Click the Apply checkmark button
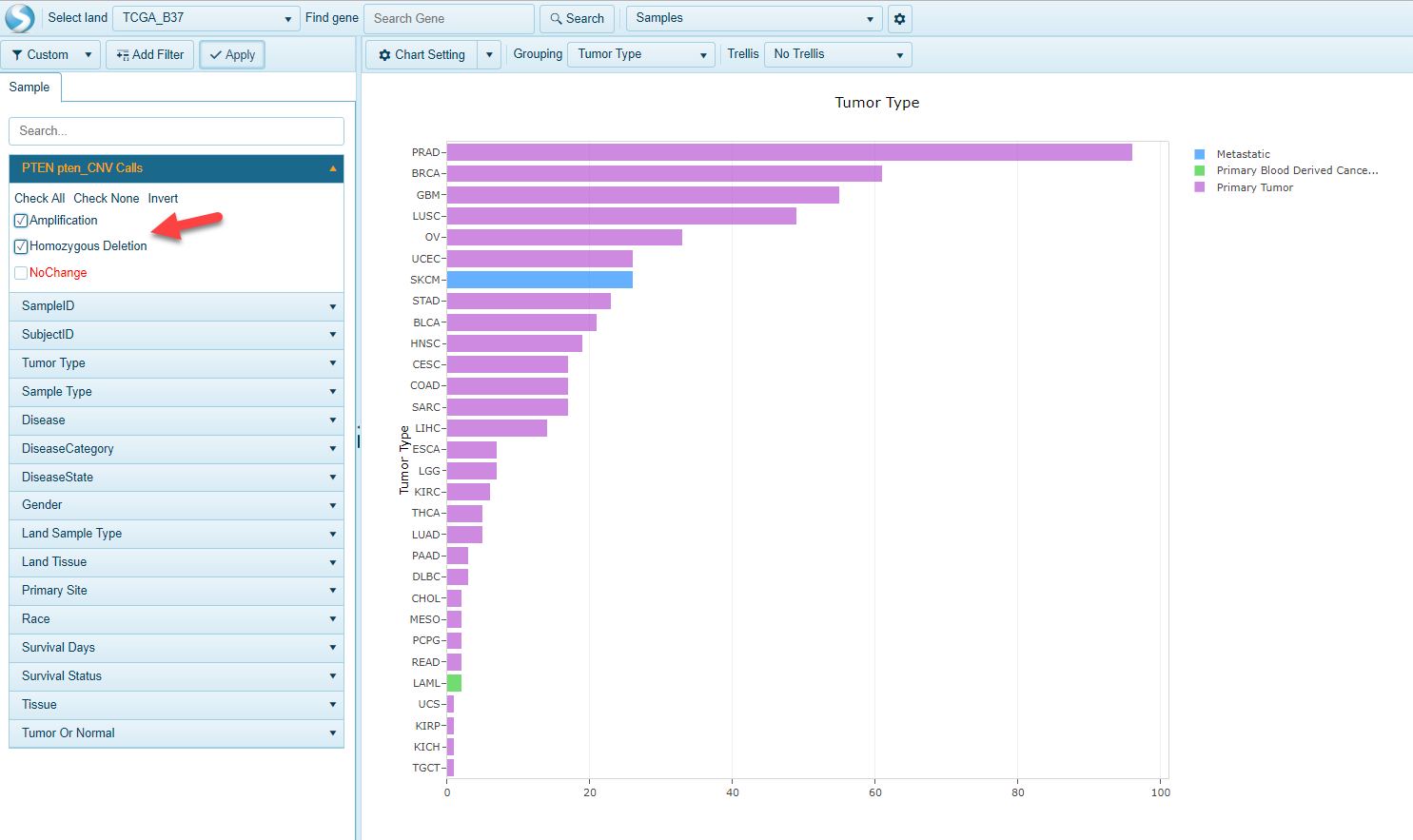The height and width of the screenshot is (840, 1413). pyautogui.click(x=232, y=55)
